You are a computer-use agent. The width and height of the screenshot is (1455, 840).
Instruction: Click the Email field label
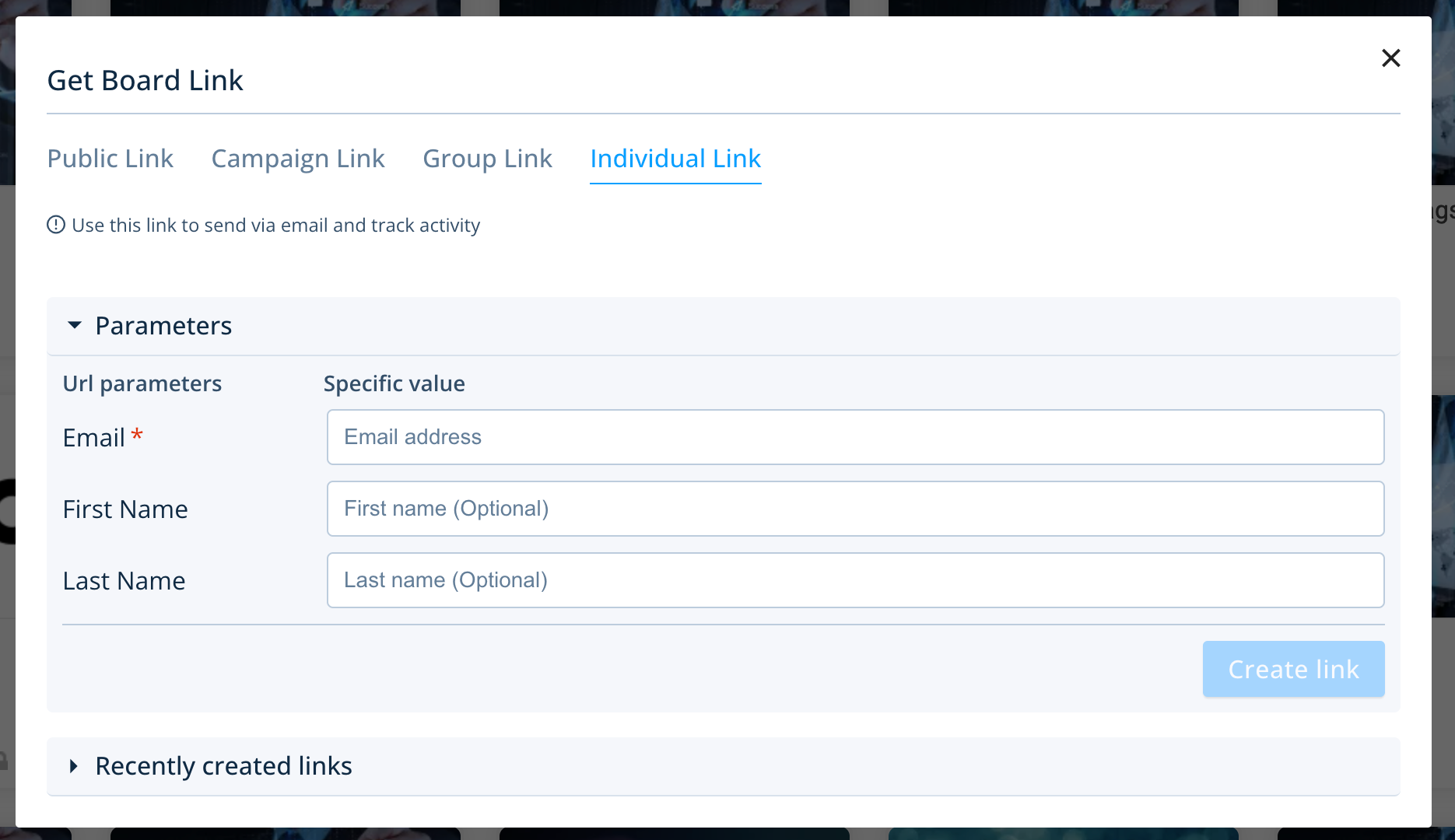click(x=93, y=438)
